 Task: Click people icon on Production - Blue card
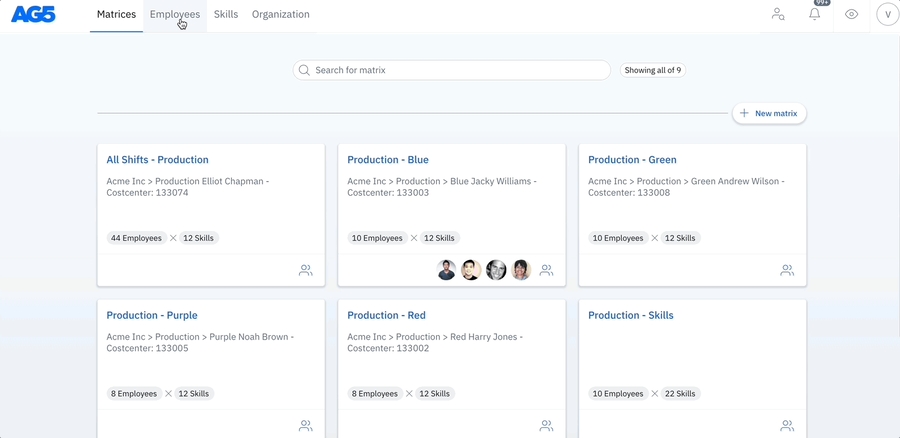coord(546,270)
